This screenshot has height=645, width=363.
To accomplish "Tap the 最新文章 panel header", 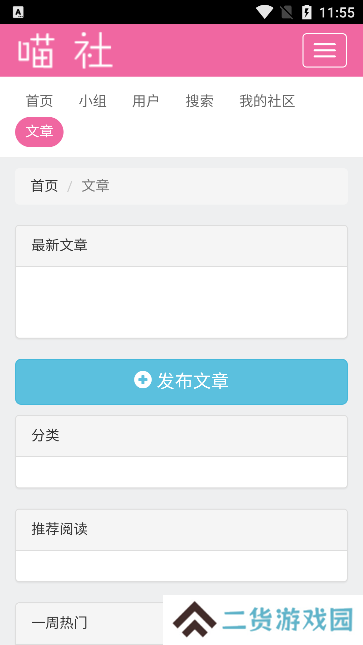I will tap(182, 246).
